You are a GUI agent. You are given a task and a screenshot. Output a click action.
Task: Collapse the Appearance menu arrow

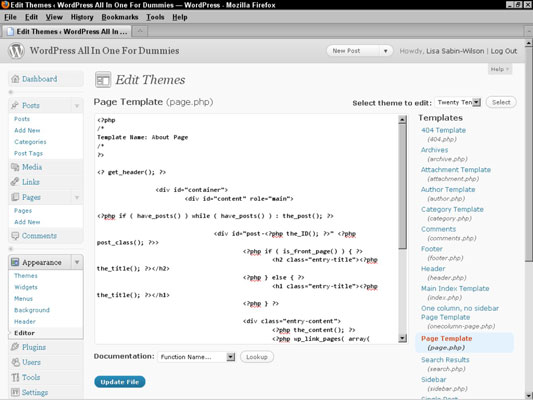[x=77, y=262]
